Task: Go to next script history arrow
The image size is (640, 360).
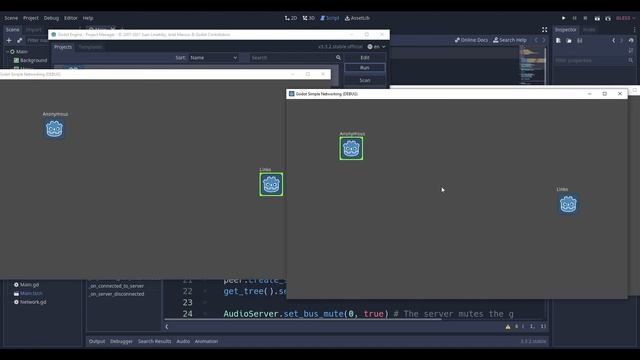Action: (544, 40)
